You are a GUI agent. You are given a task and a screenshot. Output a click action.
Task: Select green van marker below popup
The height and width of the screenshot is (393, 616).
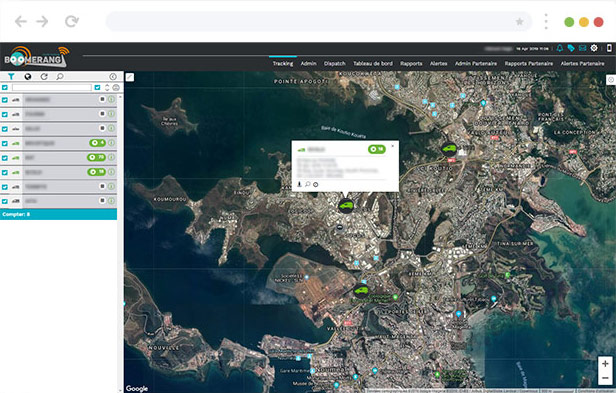pos(346,206)
